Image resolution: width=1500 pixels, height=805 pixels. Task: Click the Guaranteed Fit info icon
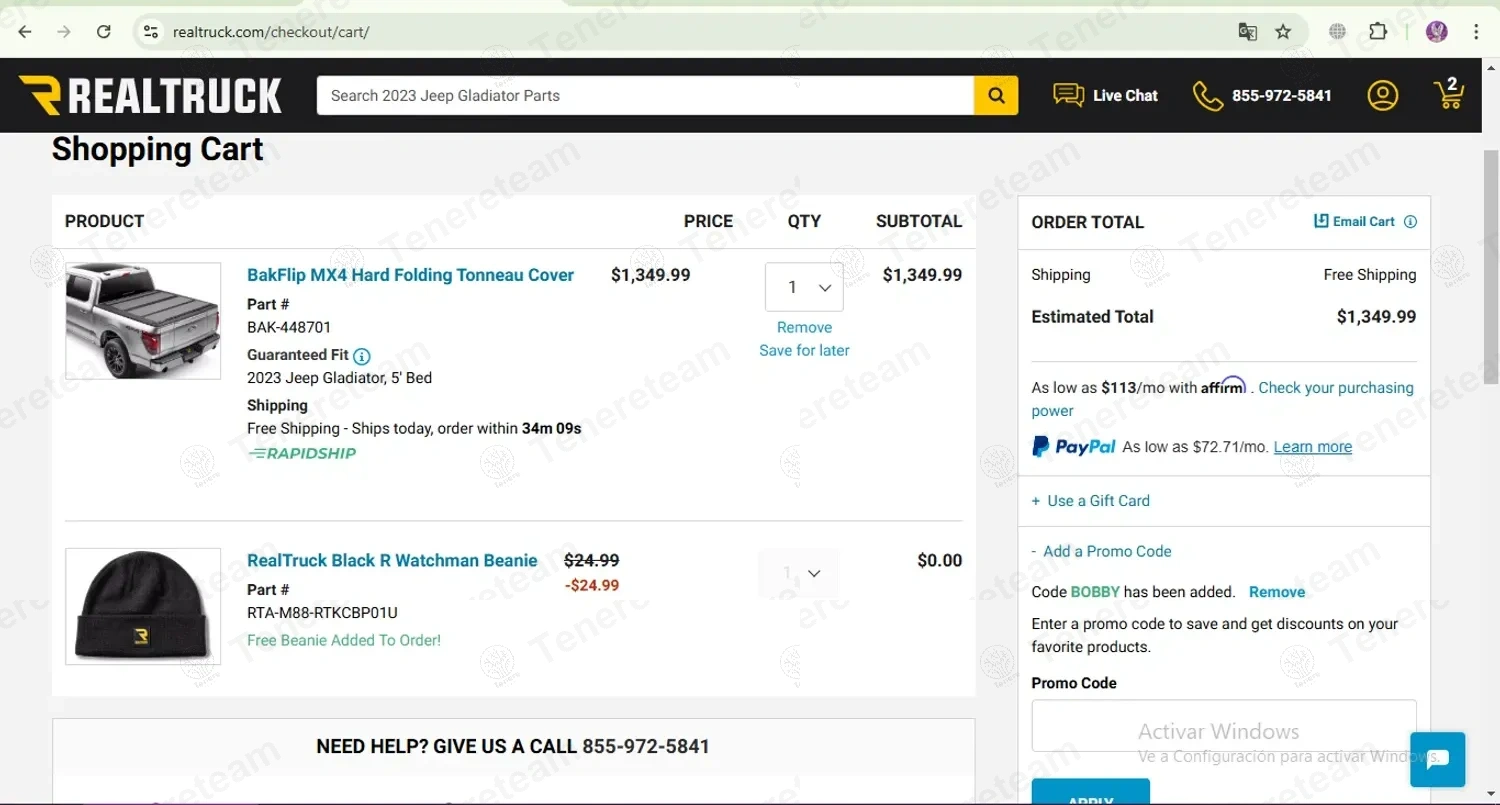click(x=362, y=356)
